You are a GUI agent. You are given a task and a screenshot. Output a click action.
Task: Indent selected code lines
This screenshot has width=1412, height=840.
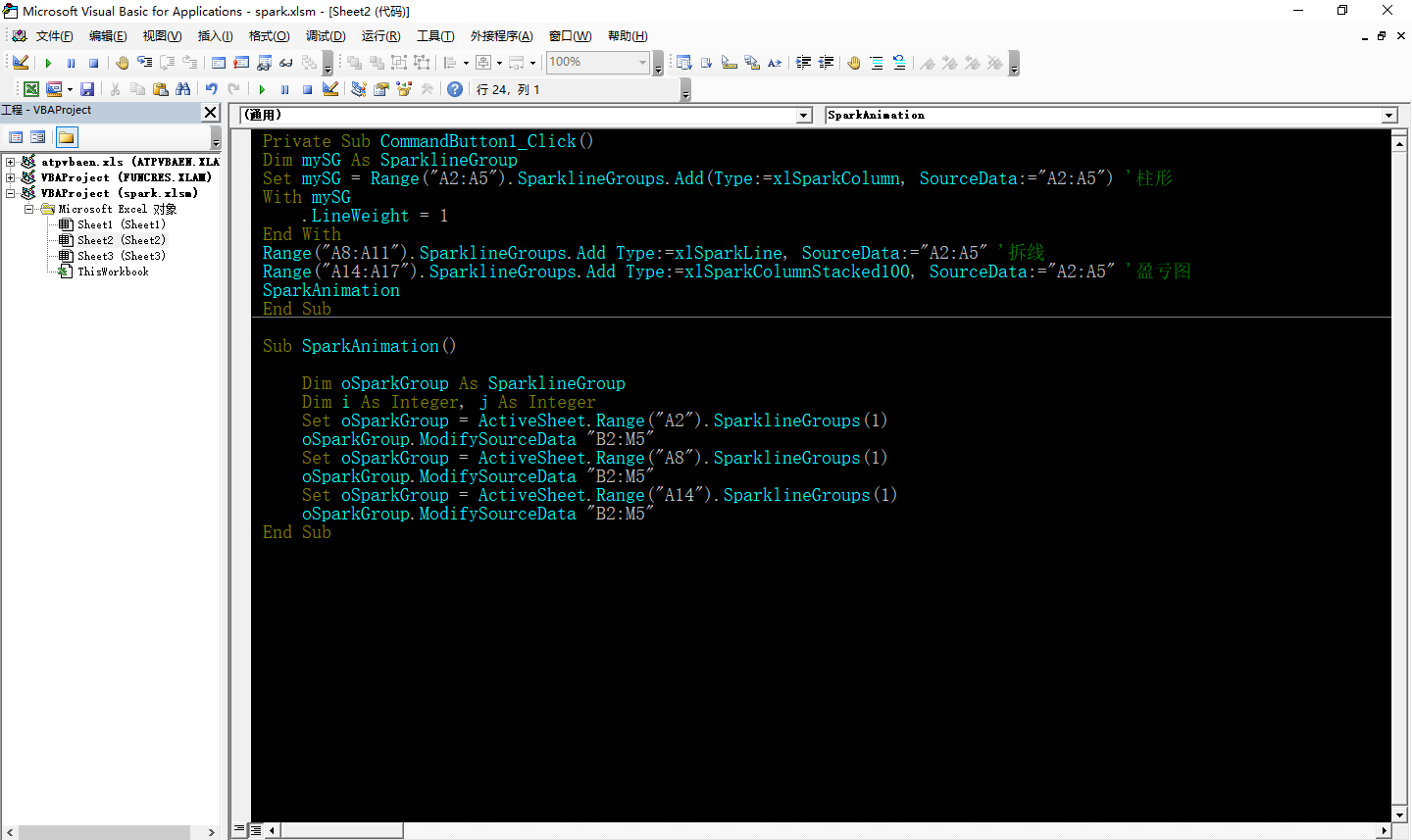(803, 62)
